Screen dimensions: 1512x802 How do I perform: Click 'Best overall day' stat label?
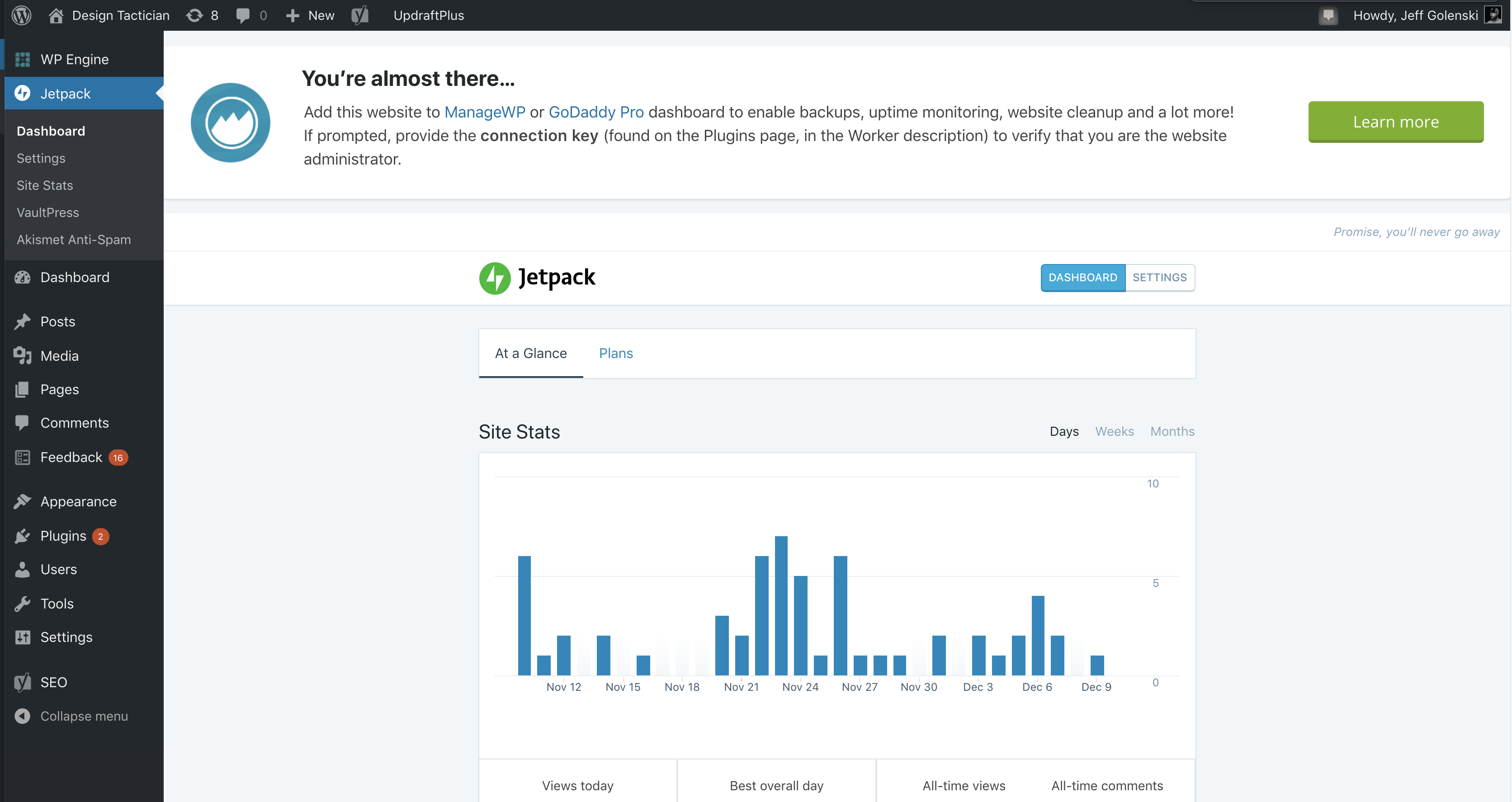tap(776, 786)
